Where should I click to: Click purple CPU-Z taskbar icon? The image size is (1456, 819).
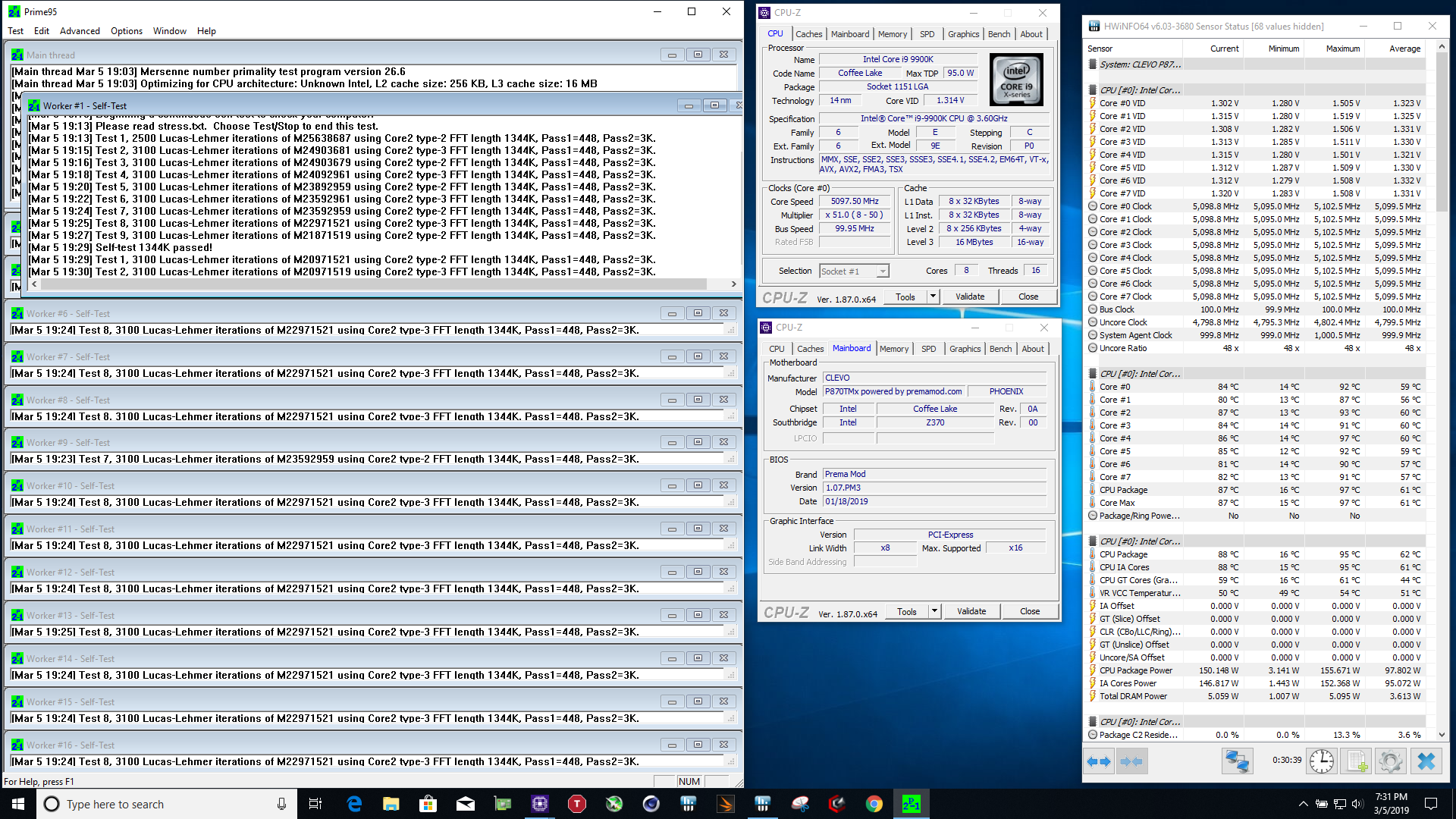click(540, 804)
